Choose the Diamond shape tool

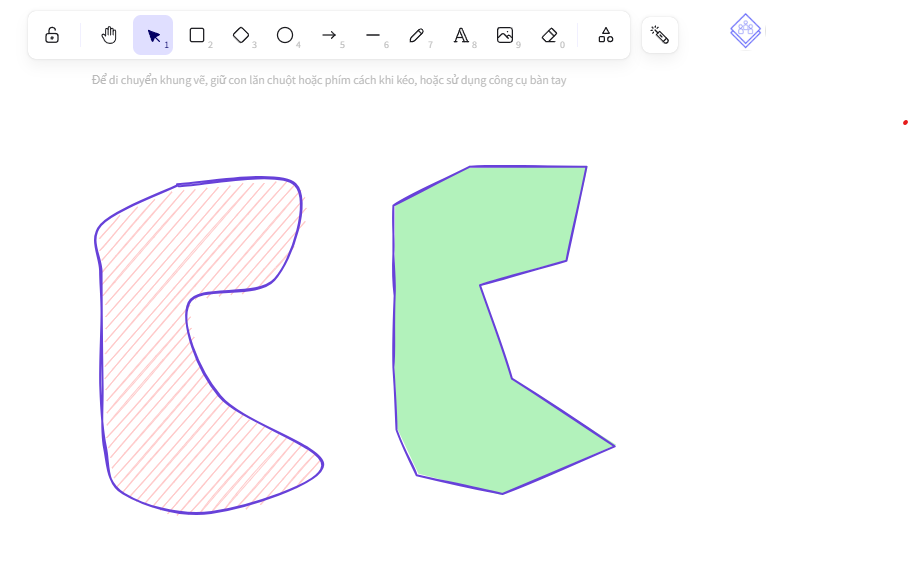tap(241, 35)
